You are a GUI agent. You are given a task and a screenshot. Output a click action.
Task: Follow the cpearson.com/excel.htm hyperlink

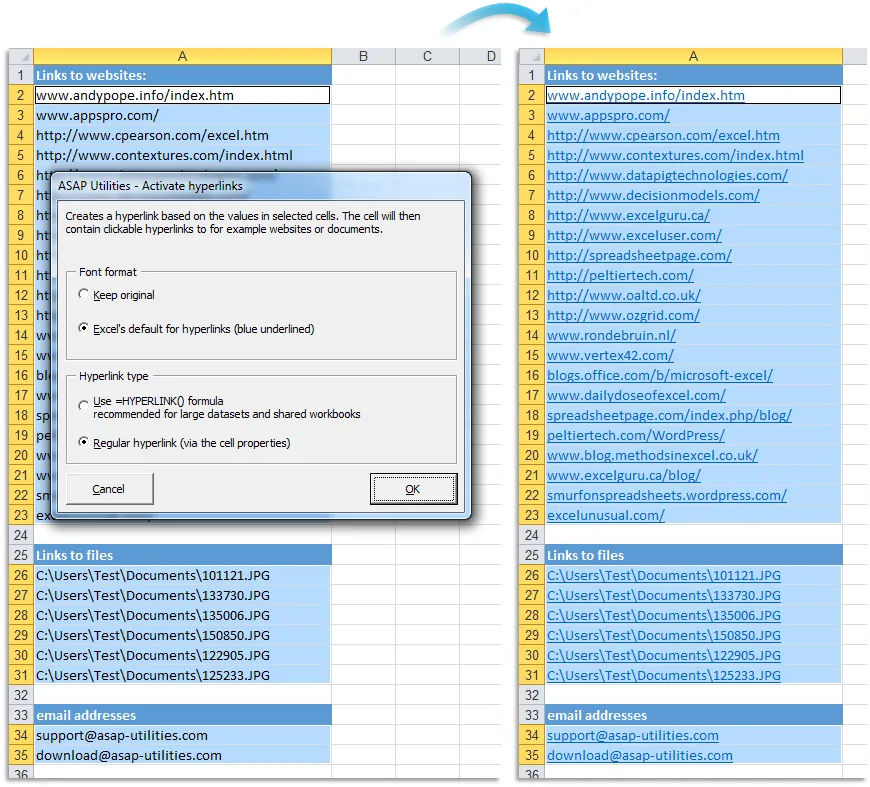tap(663, 135)
